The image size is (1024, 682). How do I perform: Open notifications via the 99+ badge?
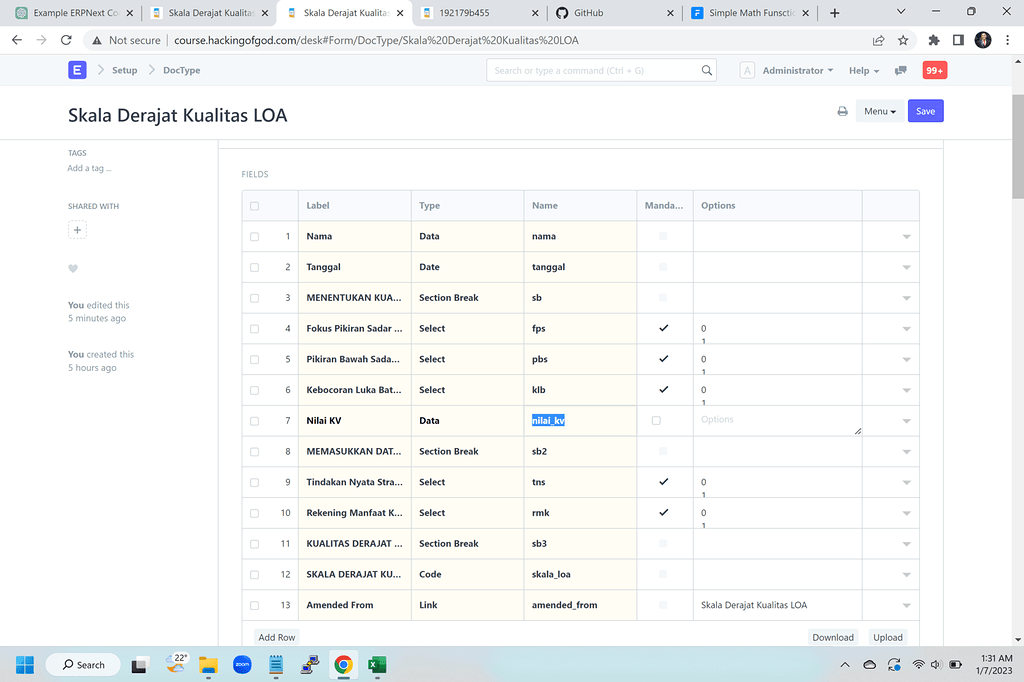click(934, 70)
